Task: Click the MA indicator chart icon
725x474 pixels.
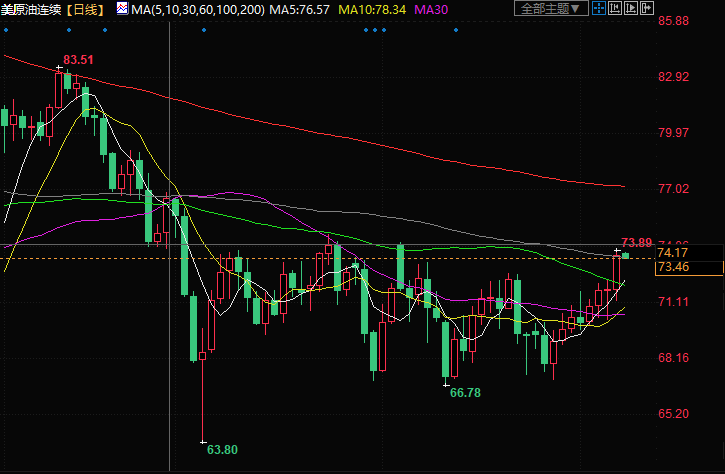Action: (122, 8)
